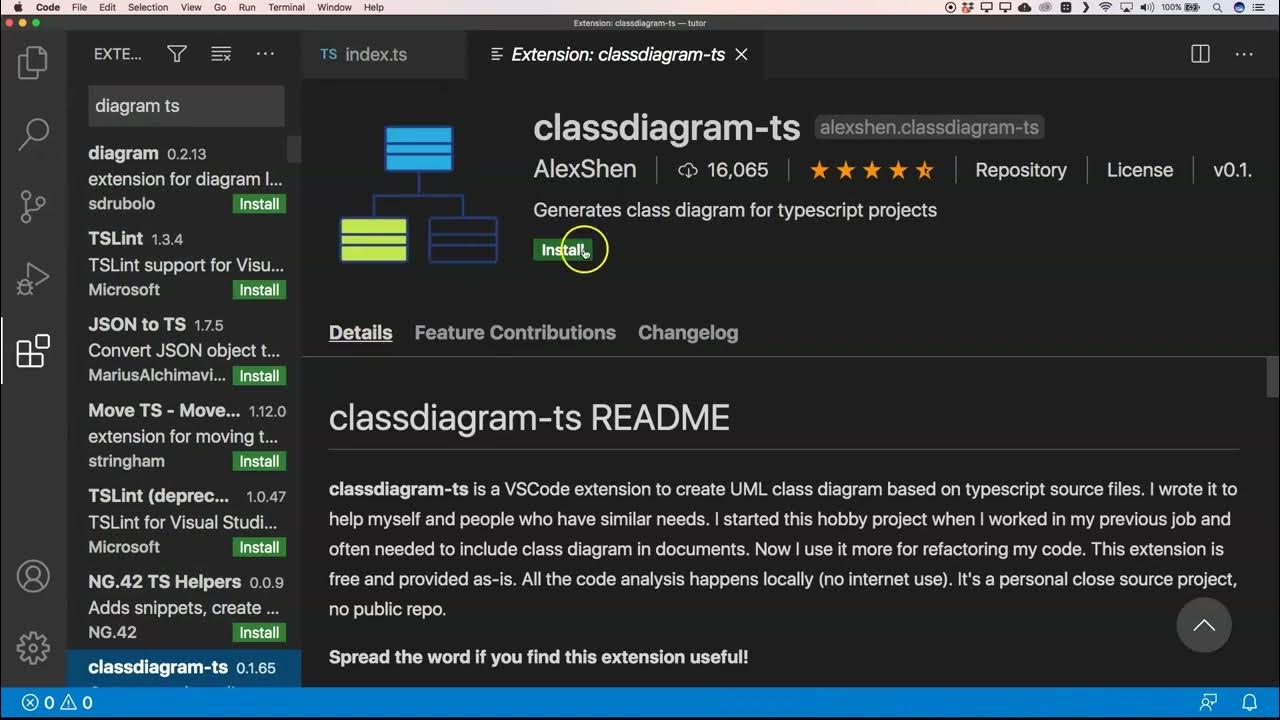Click the download count 16,065
1280x720 pixels.
[723, 170]
